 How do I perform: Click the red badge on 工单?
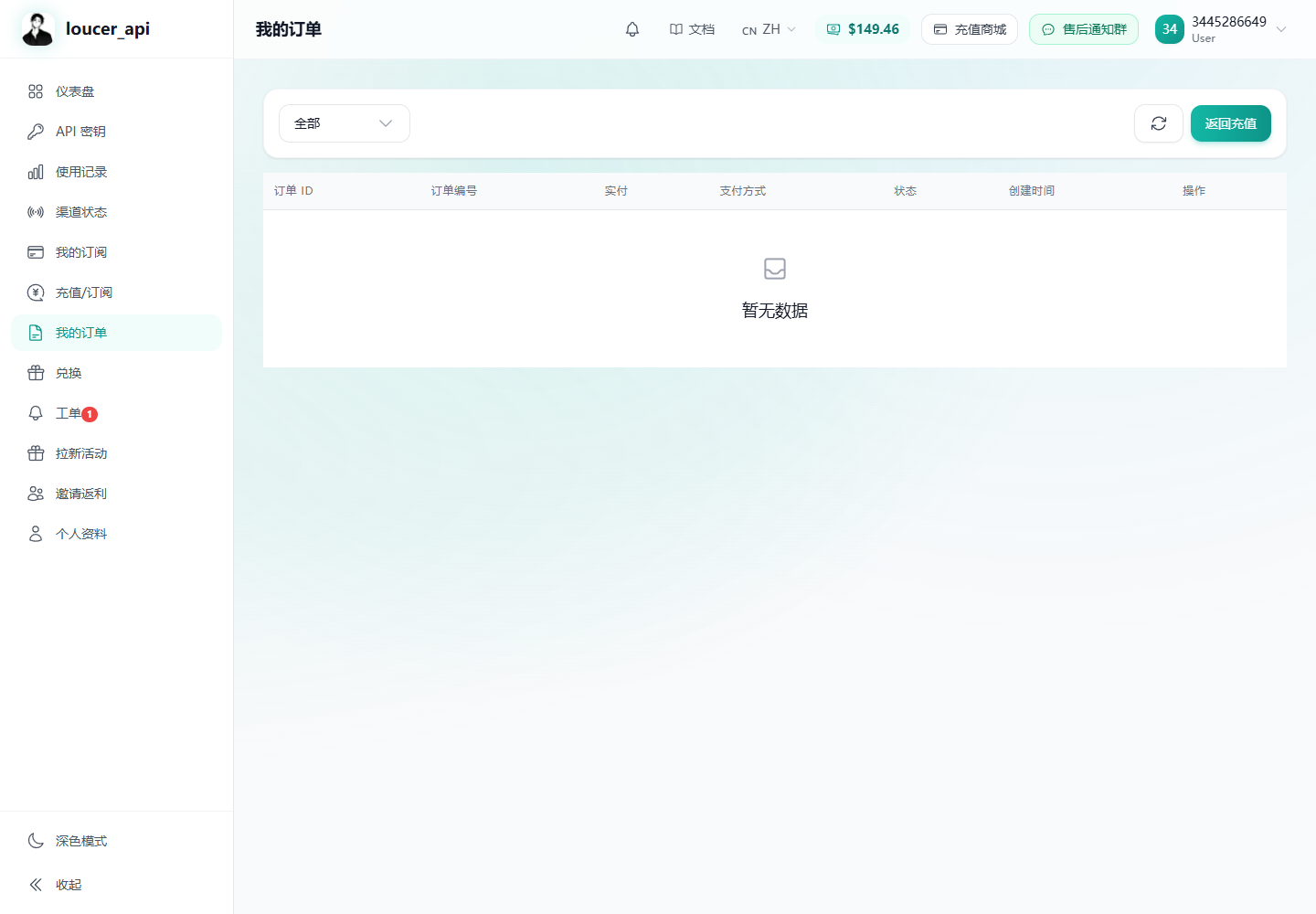coord(90,414)
